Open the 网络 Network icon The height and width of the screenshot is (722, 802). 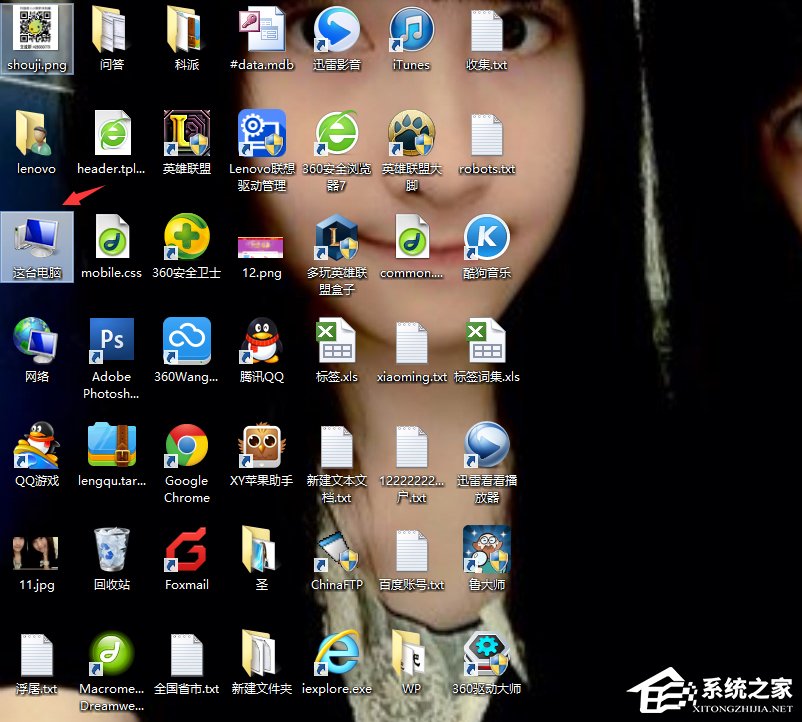37,340
